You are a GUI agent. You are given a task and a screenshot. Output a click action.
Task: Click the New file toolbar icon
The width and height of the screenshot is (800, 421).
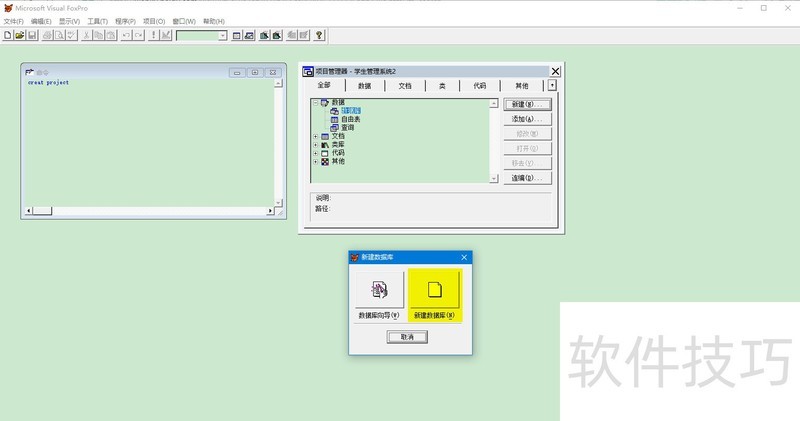pos(8,35)
